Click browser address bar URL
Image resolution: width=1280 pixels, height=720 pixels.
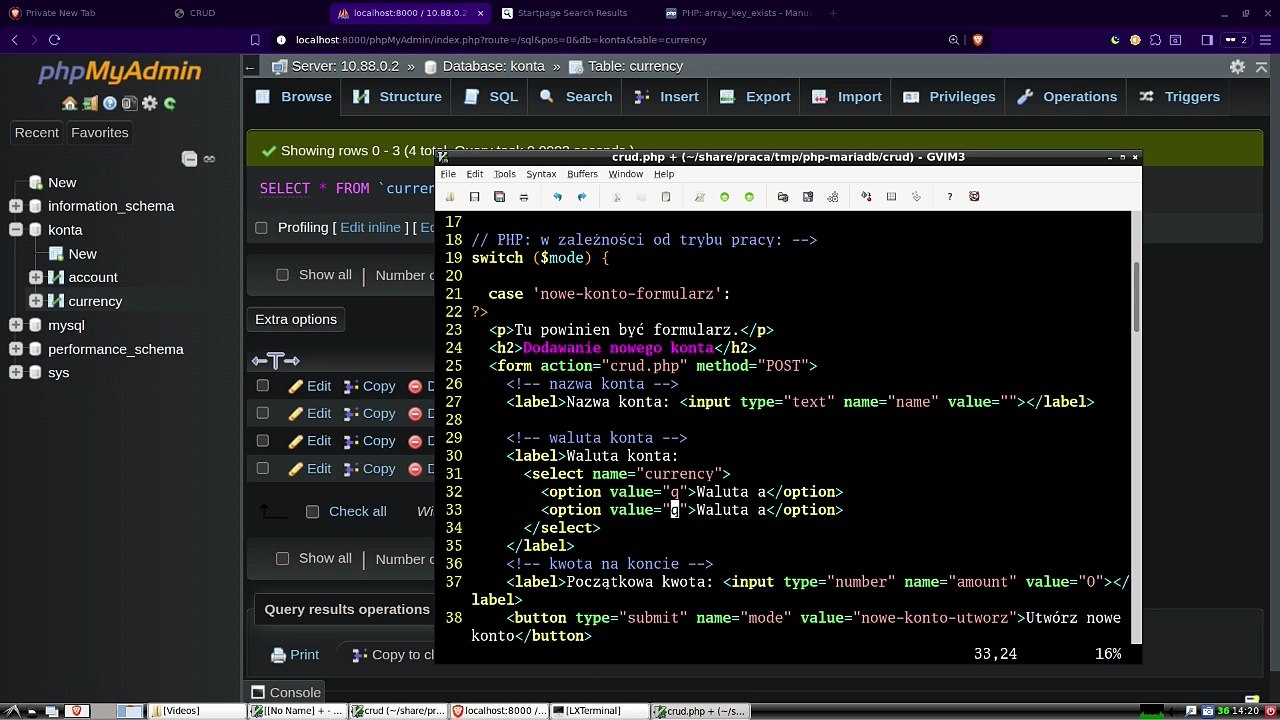pyautogui.click(x=501, y=40)
